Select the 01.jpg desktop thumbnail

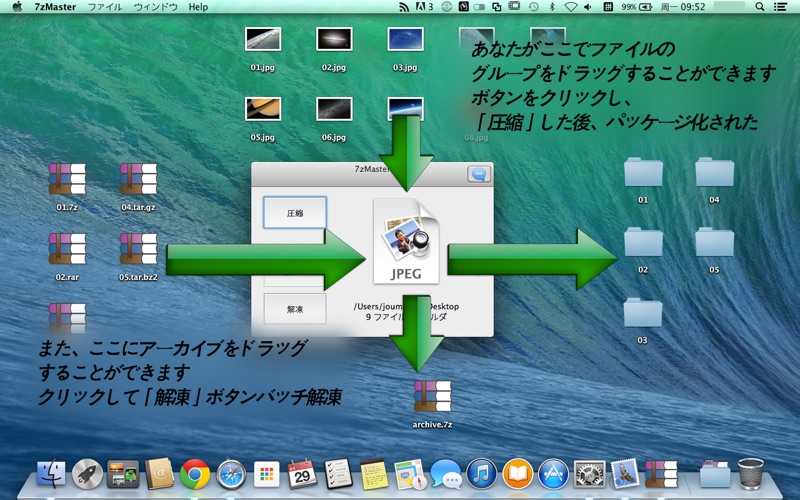(263, 39)
